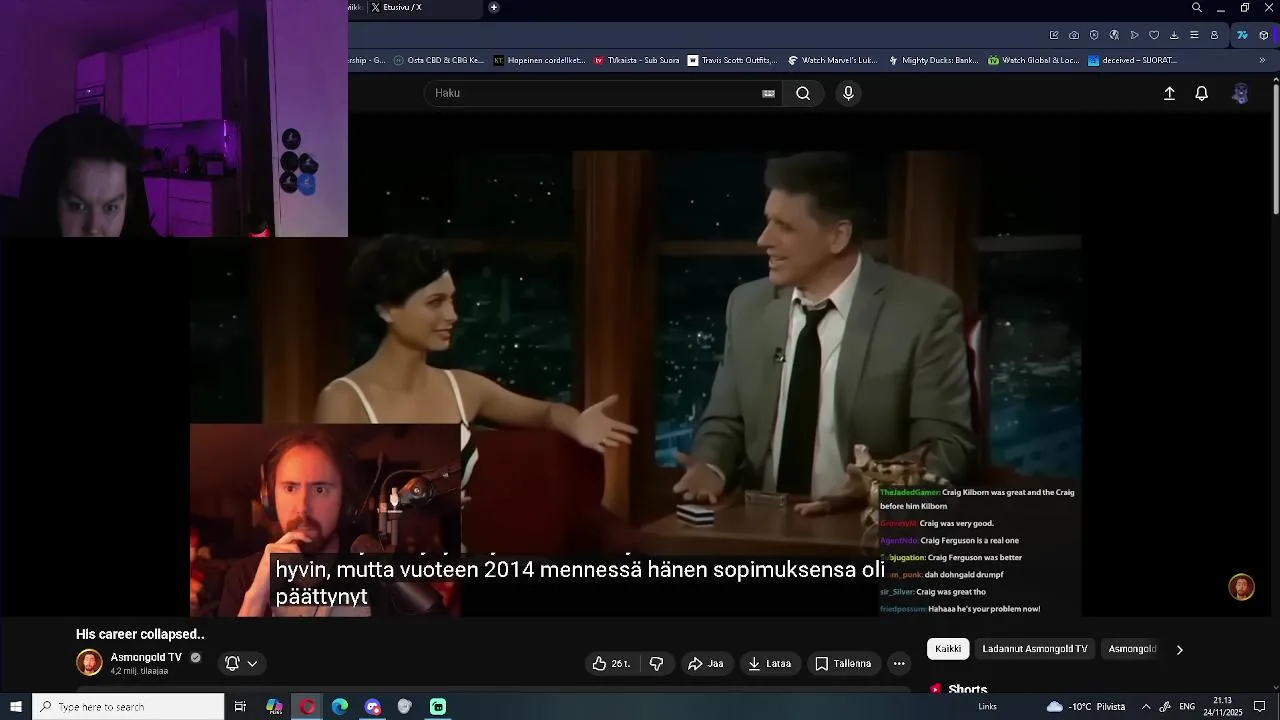Open Opera downloads arrow icon

pyautogui.click(x=1174, y=35)
